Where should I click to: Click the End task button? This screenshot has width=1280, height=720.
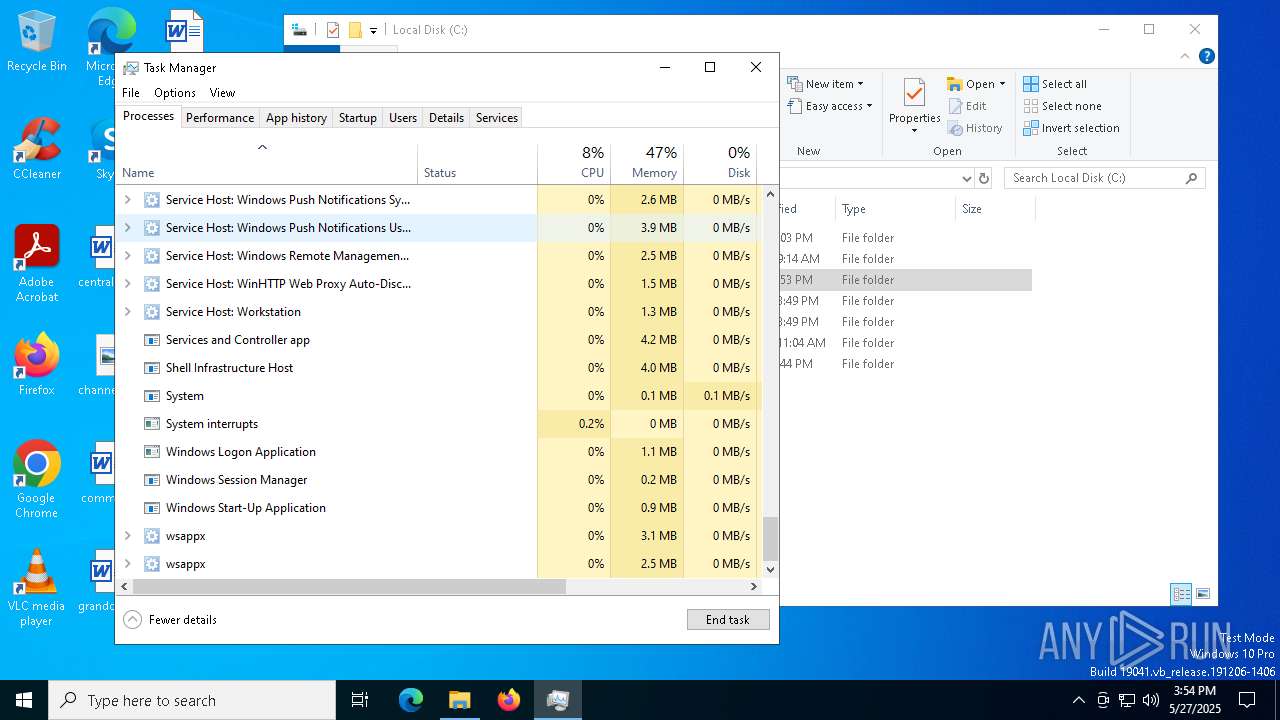point(728,620)
